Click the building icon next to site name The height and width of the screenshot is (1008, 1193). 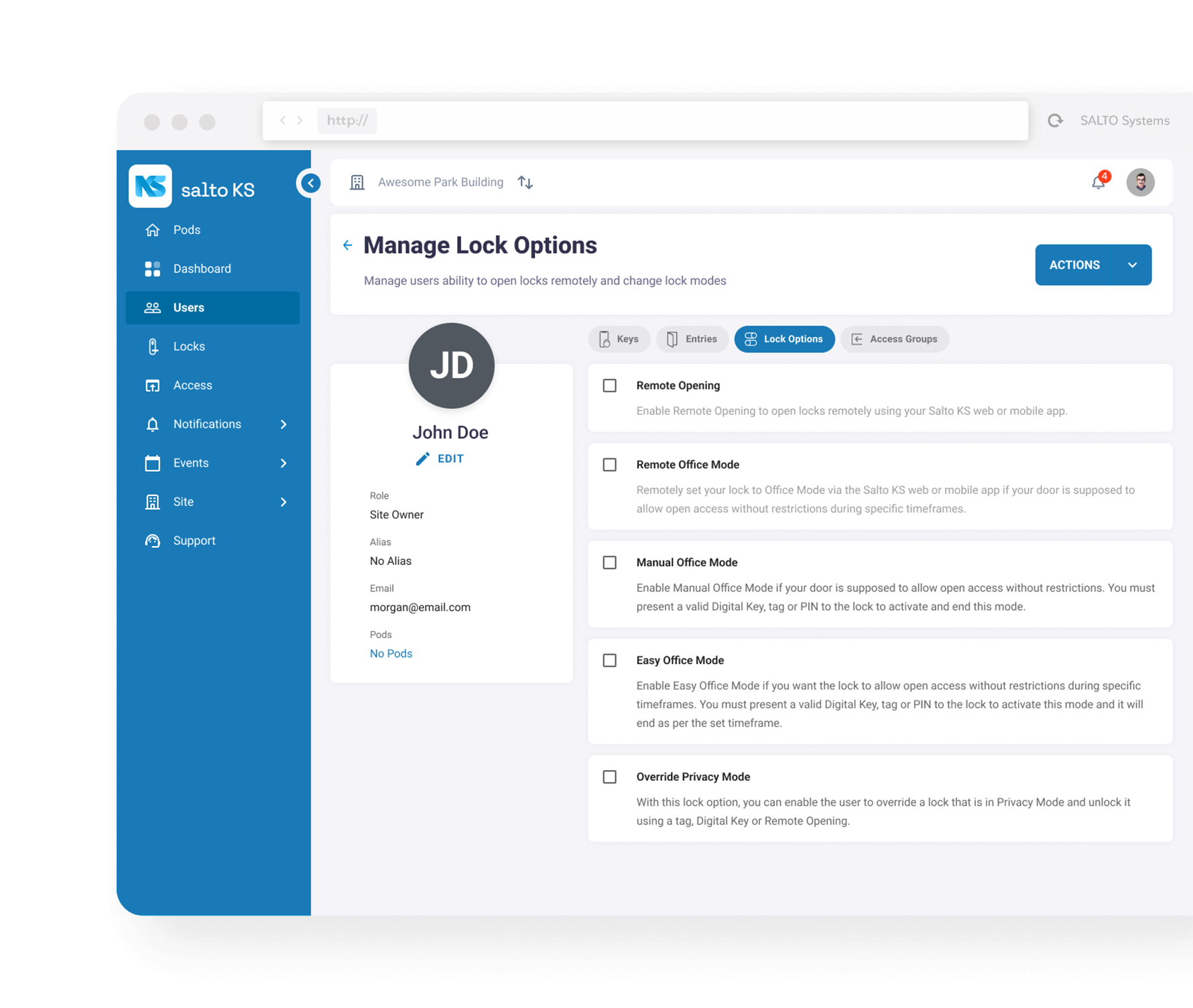click(x=357, y=182)
